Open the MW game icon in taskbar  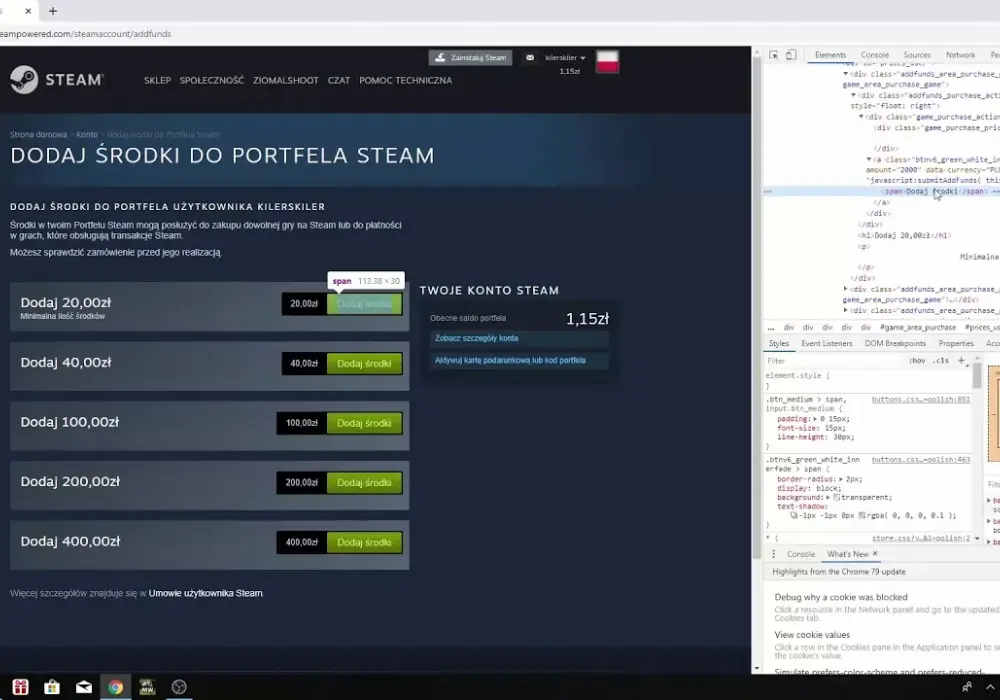pyautogui.click(x=147, y=687)
